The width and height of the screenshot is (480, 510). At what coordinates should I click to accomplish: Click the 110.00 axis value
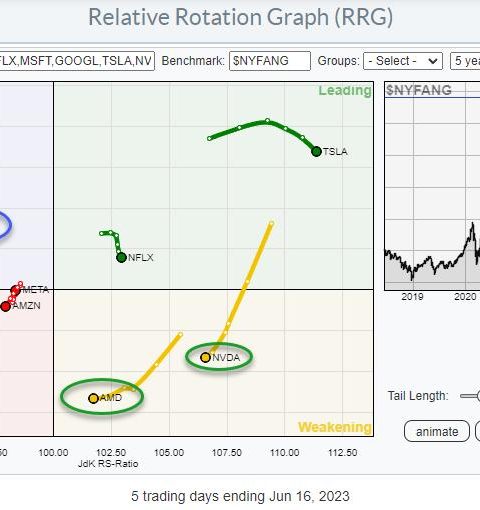[285, 453]
